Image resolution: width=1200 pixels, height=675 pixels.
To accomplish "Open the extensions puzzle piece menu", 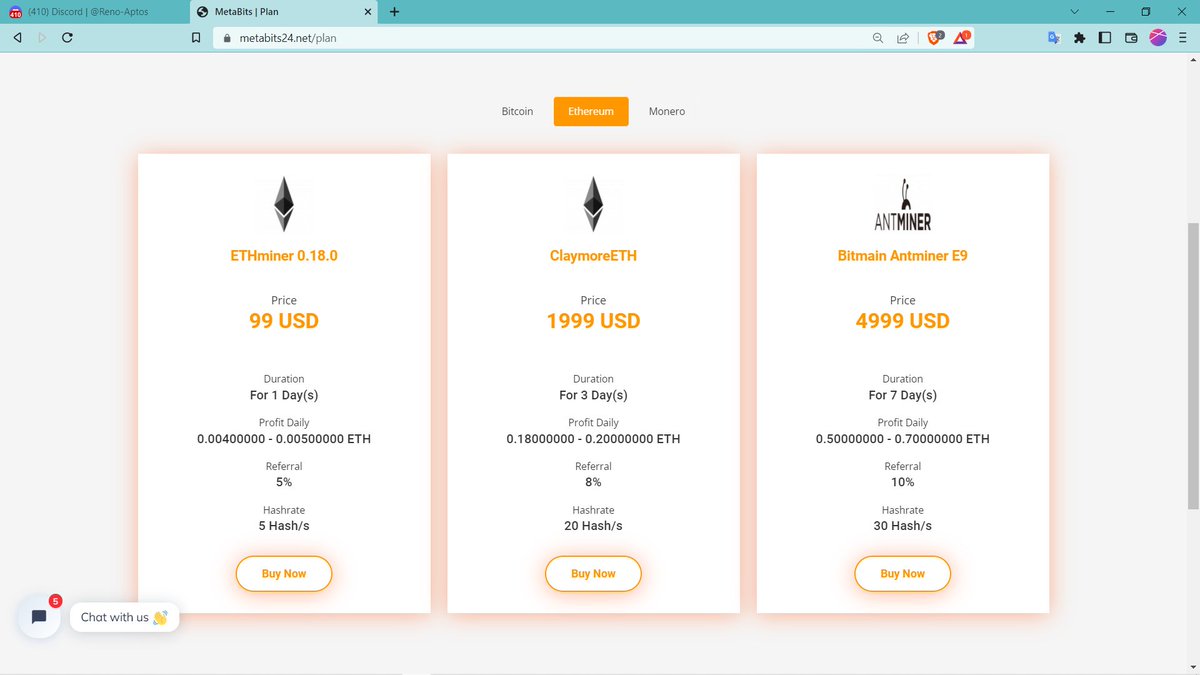I will tap(1079, 38).
